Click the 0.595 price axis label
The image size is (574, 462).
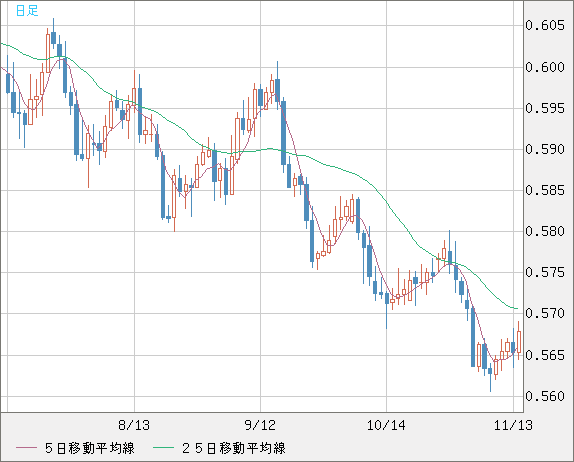pos(545,108)
